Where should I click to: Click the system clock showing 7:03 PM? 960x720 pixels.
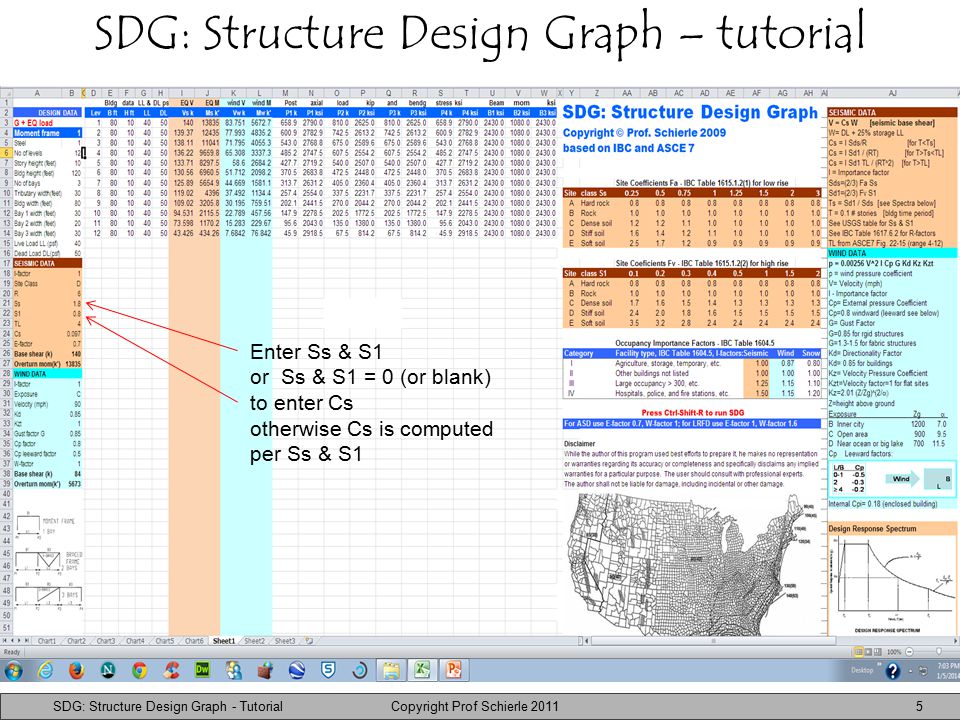[x=948, y=670]
